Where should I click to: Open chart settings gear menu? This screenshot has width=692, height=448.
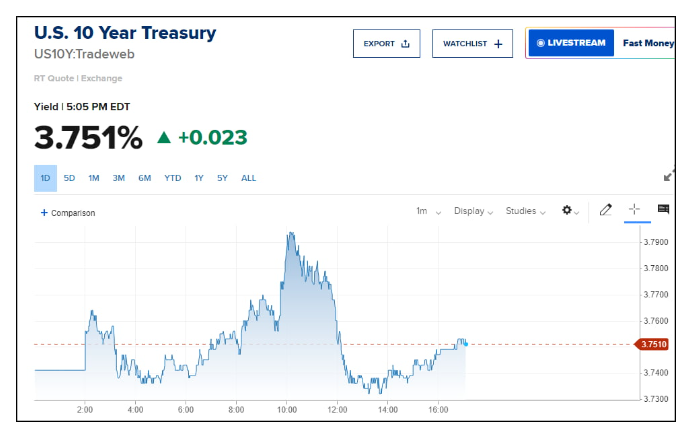pos(570,210)
